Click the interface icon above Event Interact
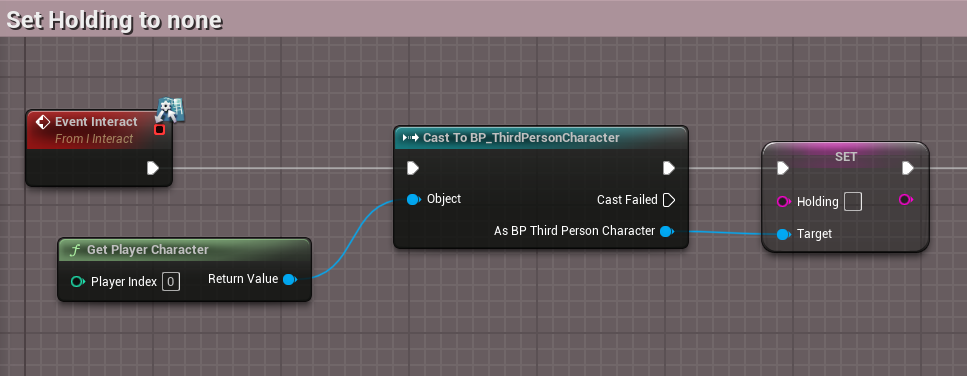 [x=170, y=110]
